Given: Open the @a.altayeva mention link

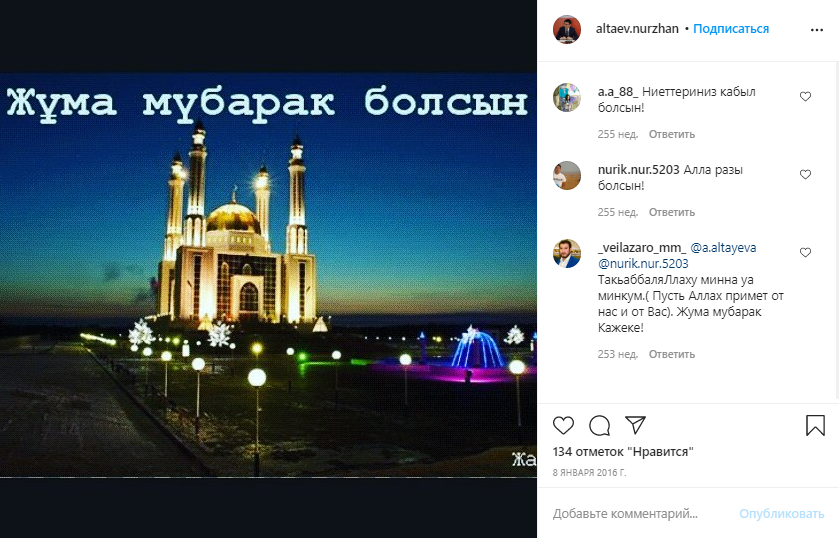Looking at the screenshot, I should click(723, 248).
